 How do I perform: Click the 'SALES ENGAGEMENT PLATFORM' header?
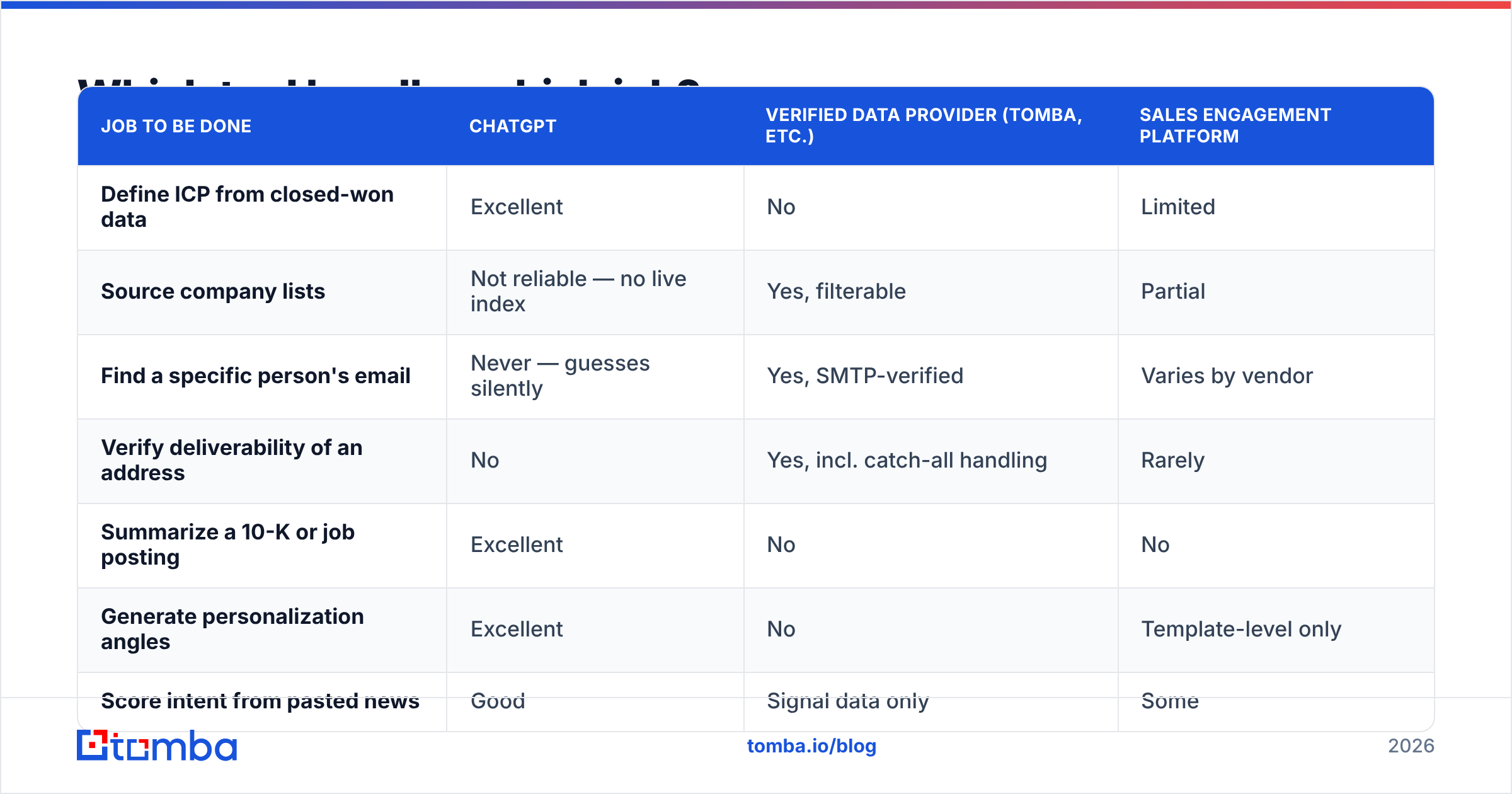click(x=1235, y=125)
